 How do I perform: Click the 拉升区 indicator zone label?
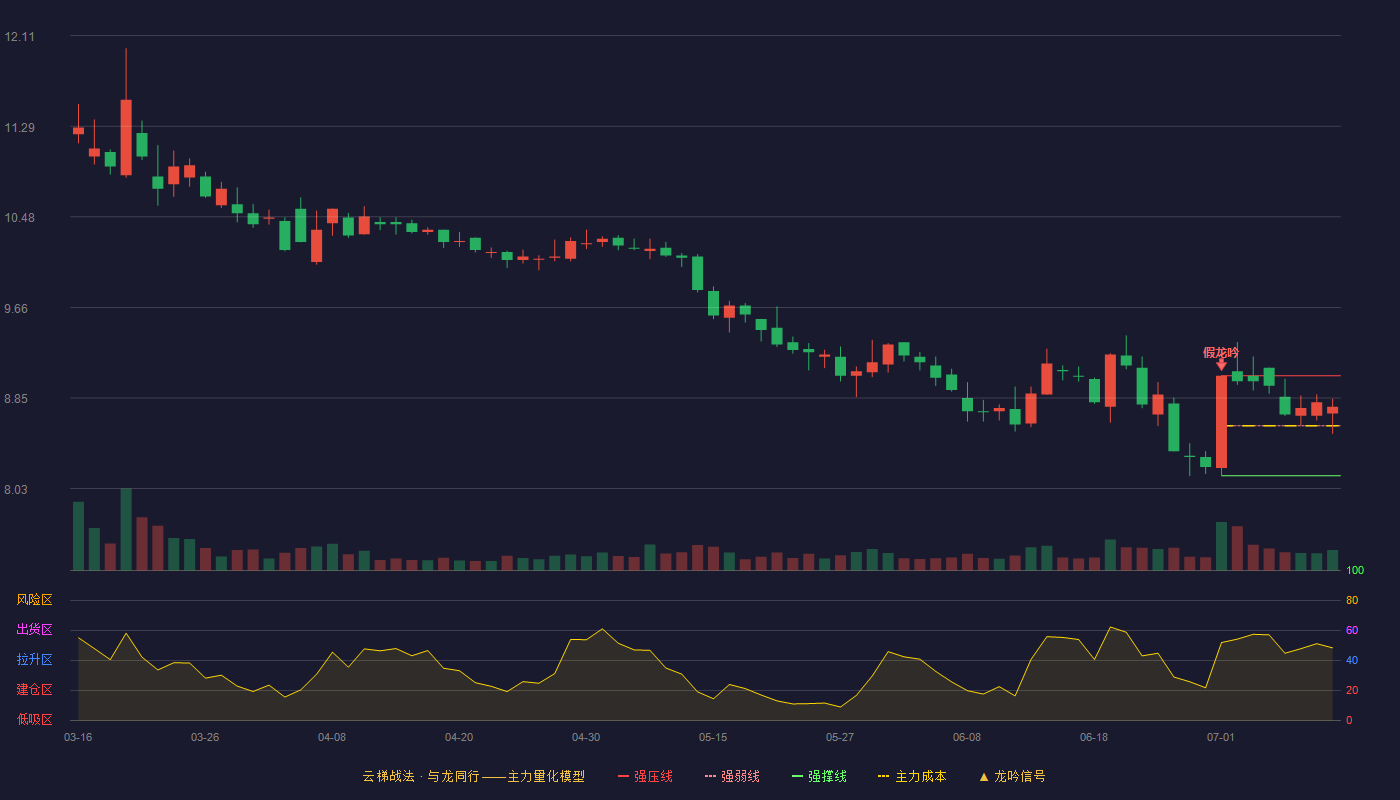point(34,660)
